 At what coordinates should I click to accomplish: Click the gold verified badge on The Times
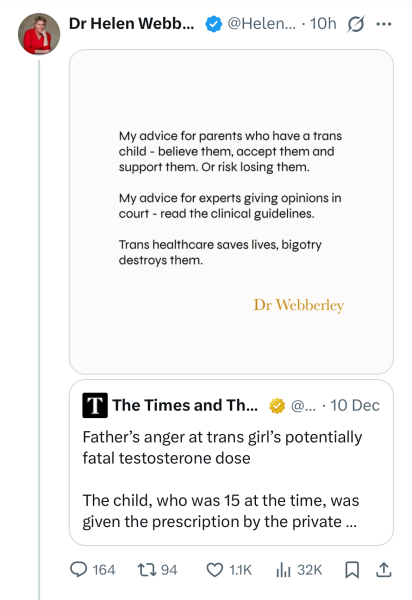tap(277, 406)
